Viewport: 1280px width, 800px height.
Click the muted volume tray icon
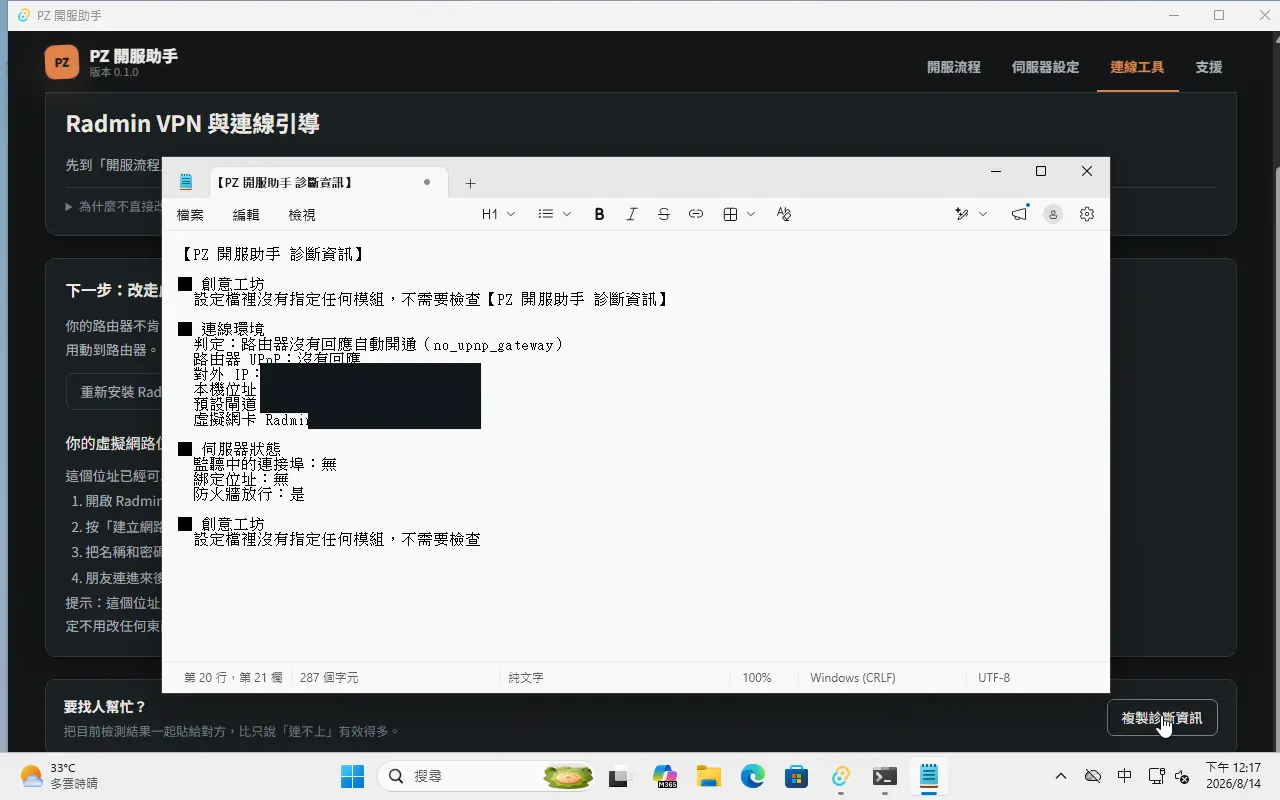tap(1182, 776)
